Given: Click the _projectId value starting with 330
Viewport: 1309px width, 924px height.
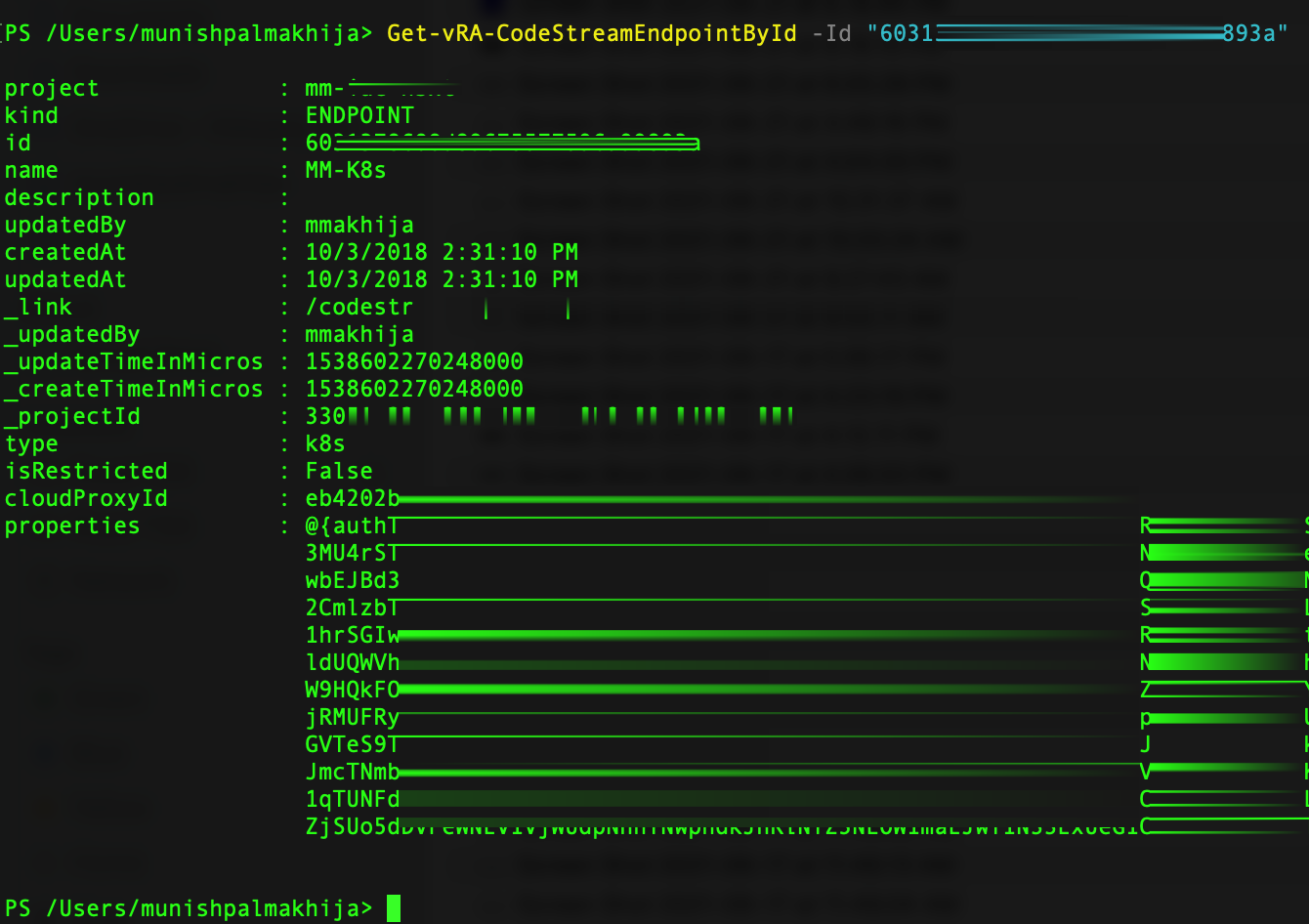Looking at the screenshot, I should (549, 417).
